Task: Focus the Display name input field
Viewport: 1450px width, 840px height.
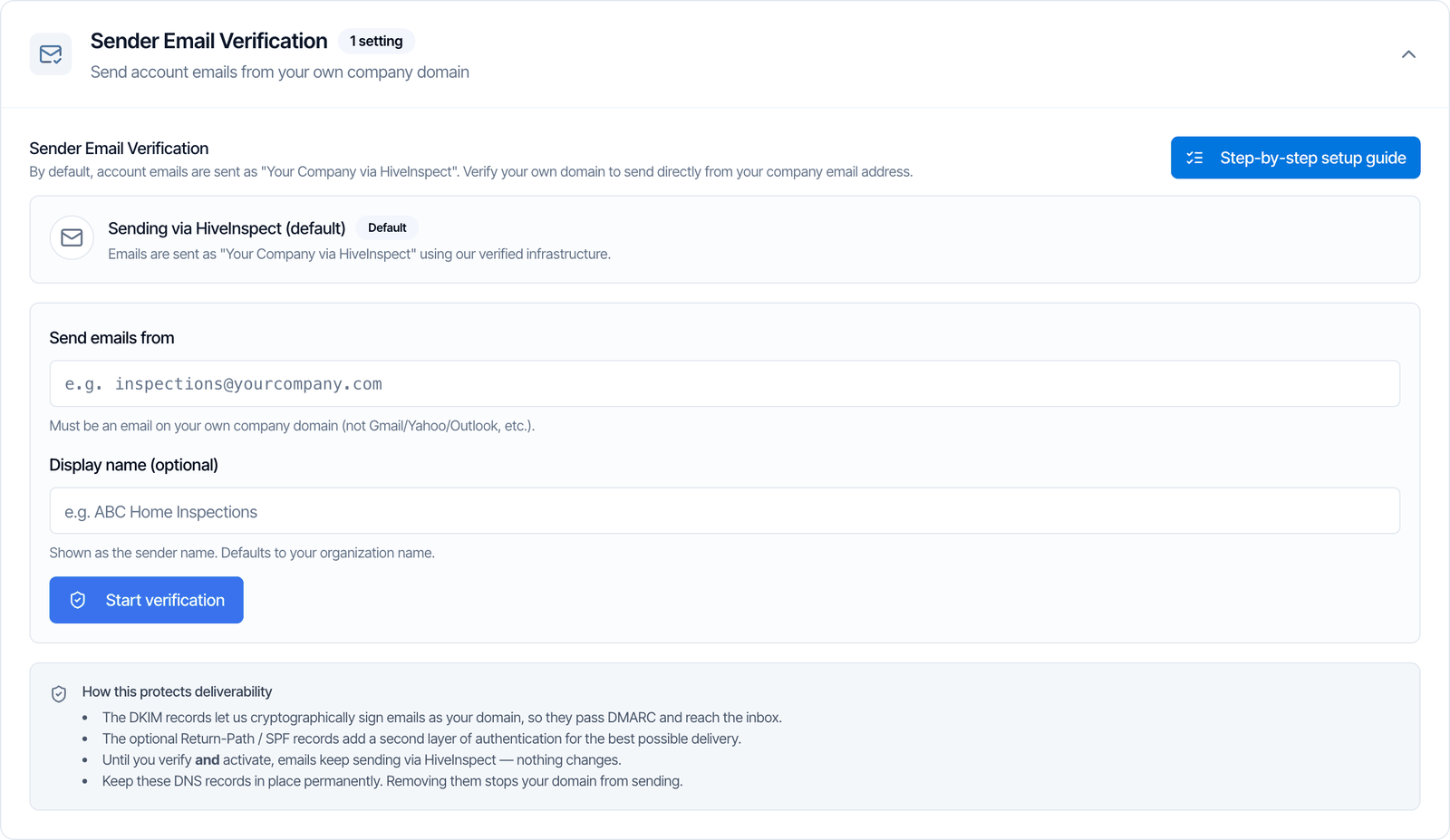Action: click(x=724, y=511)
